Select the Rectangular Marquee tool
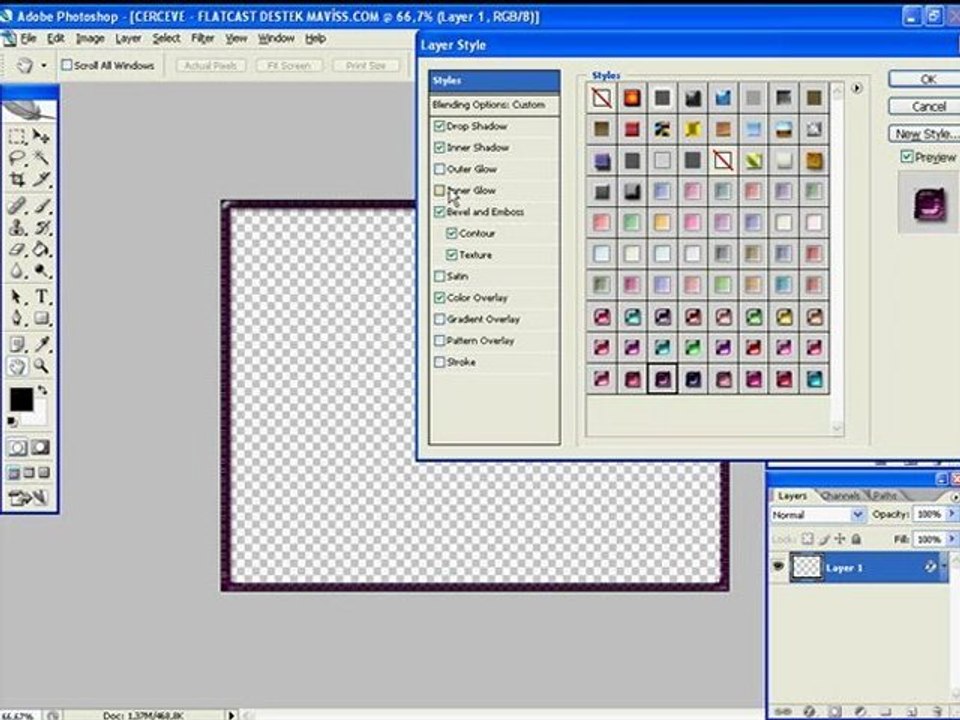The width and height of the screenshot is (960, 720). coord(17,136)
